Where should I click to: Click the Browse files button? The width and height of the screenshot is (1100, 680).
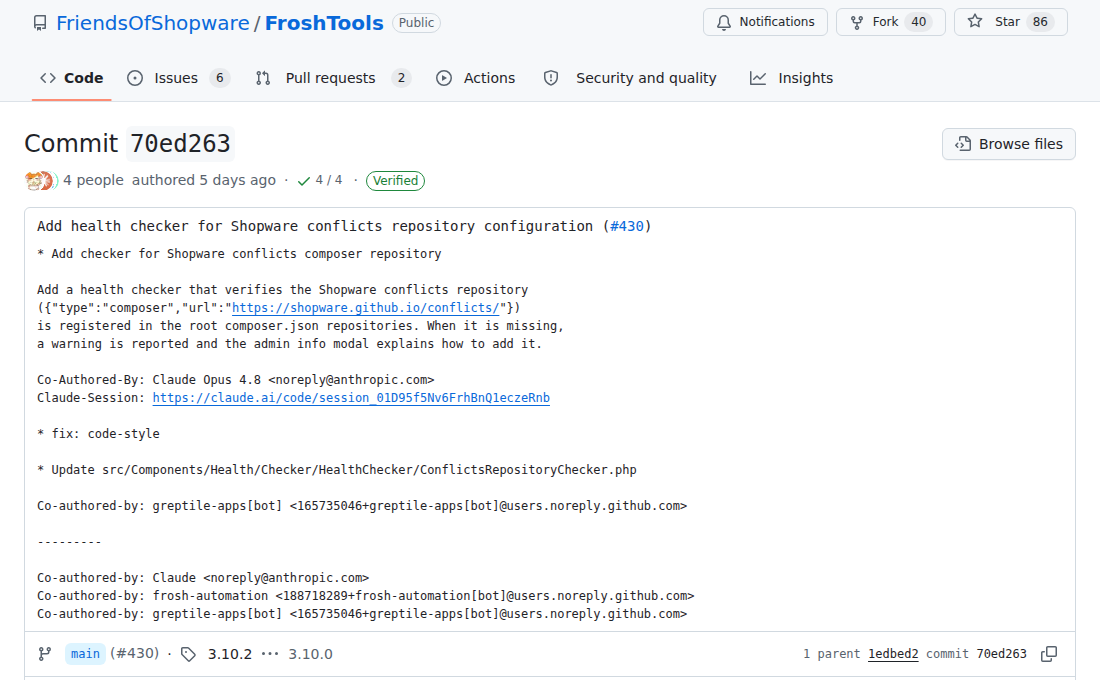click(1008, 144)
